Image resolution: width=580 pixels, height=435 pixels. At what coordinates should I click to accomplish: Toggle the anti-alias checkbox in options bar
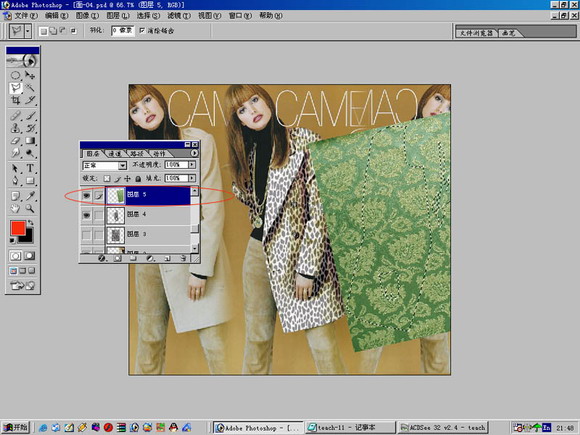[142, 31]
